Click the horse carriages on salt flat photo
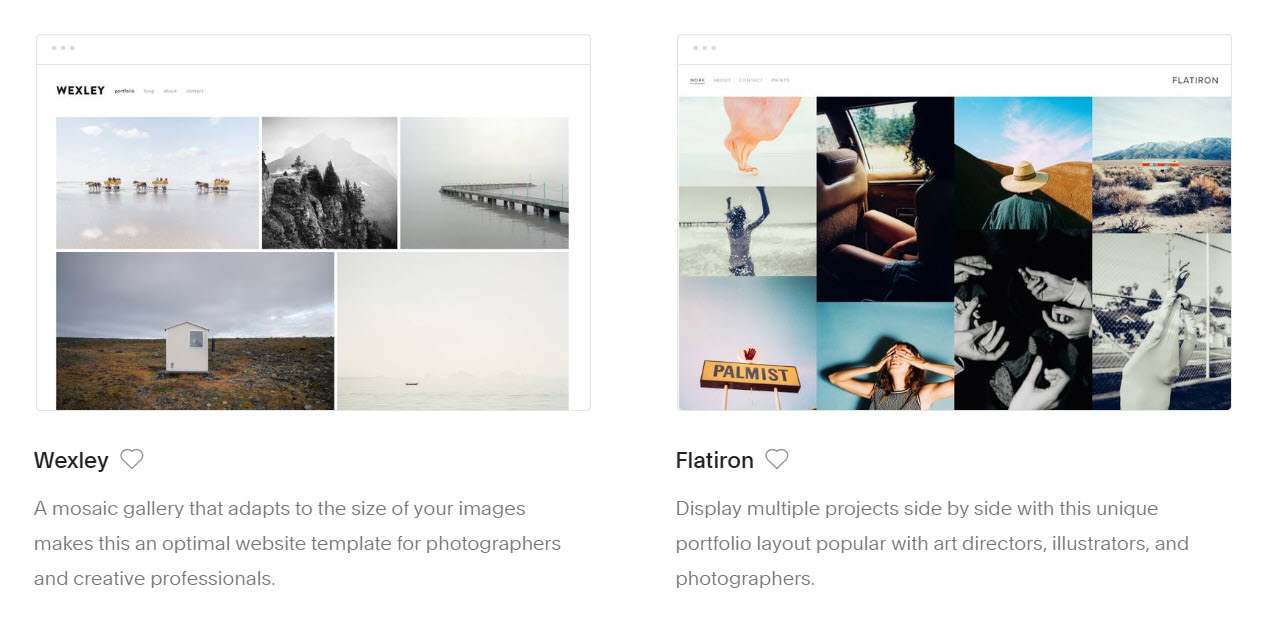The image size is (1266, 635). pyautogui.click(x=157, y=183)
